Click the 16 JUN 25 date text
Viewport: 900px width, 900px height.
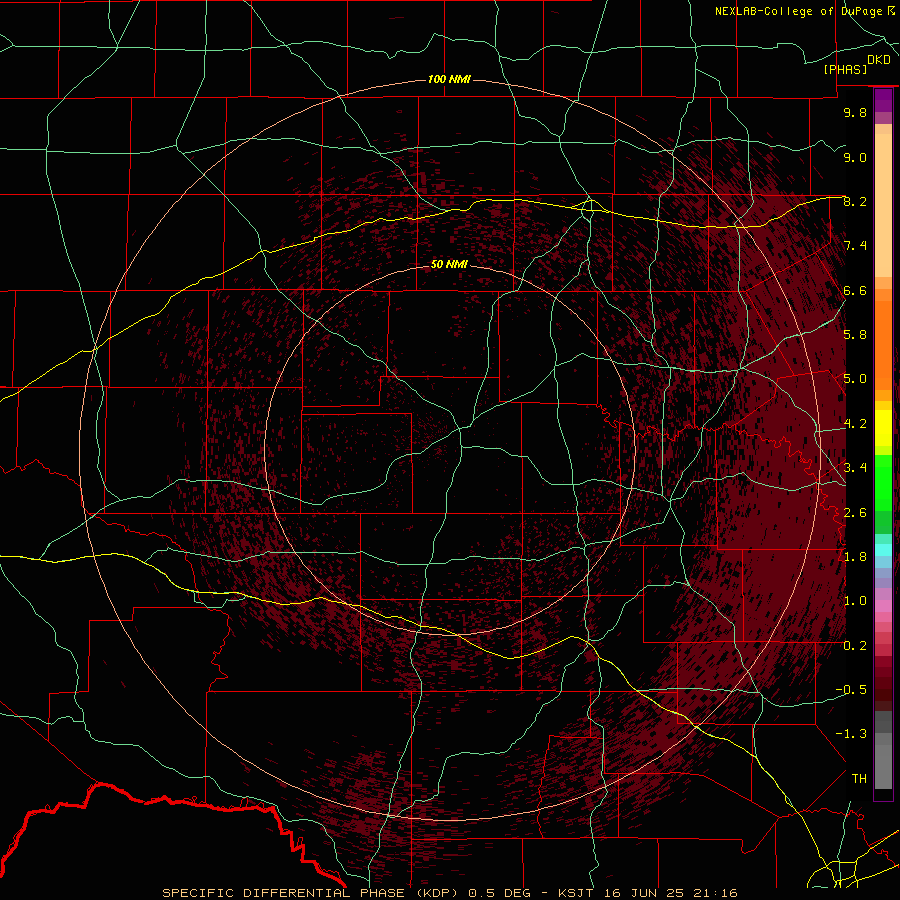644,893
